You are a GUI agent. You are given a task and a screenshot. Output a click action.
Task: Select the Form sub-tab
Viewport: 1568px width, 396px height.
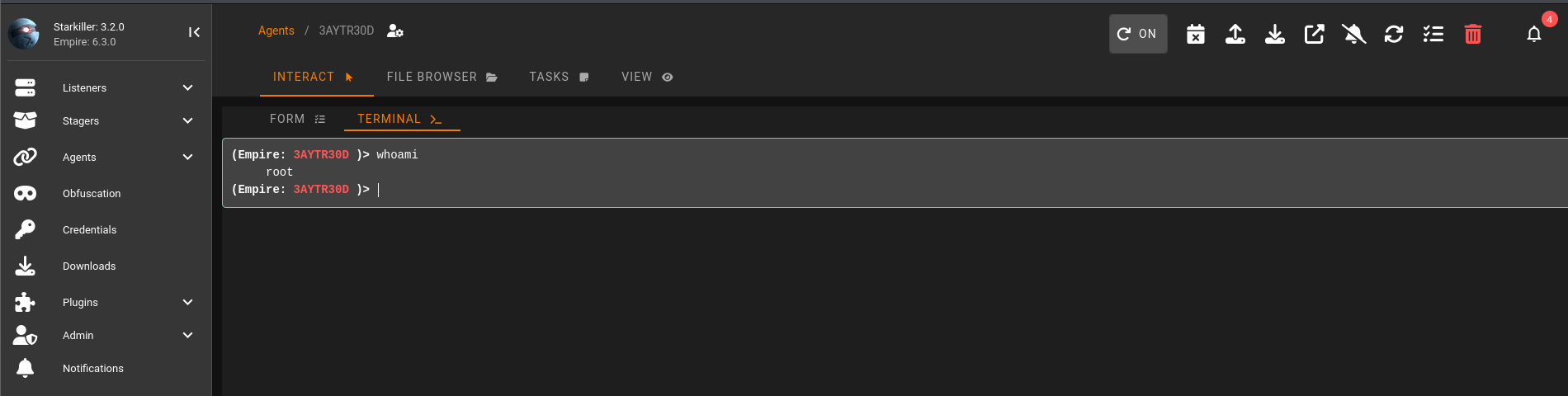(x=297, y=119)
